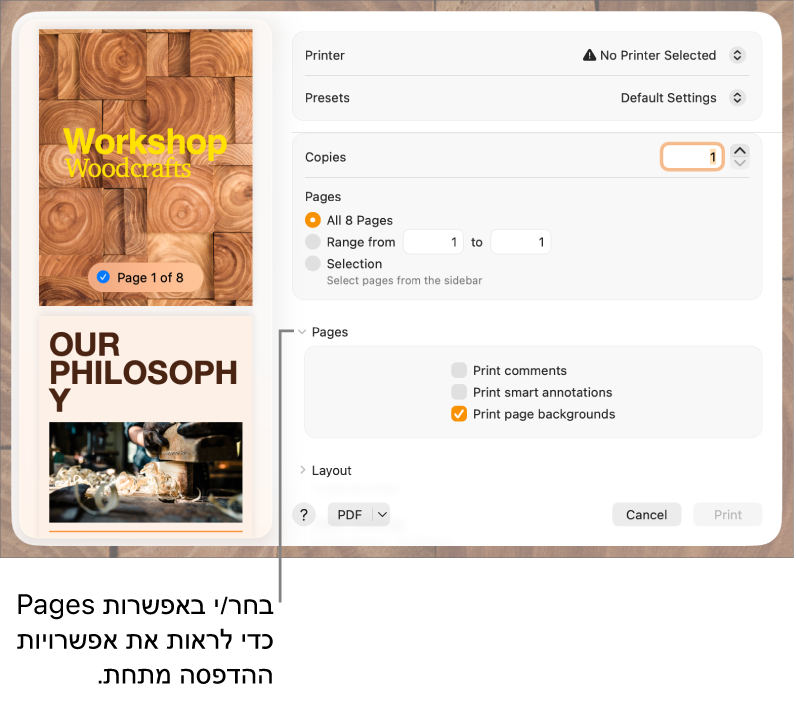This screenshot has width=796, height=702.
Task: Enable Print smart annotations checkbox
Action: [x=459, y=392]
